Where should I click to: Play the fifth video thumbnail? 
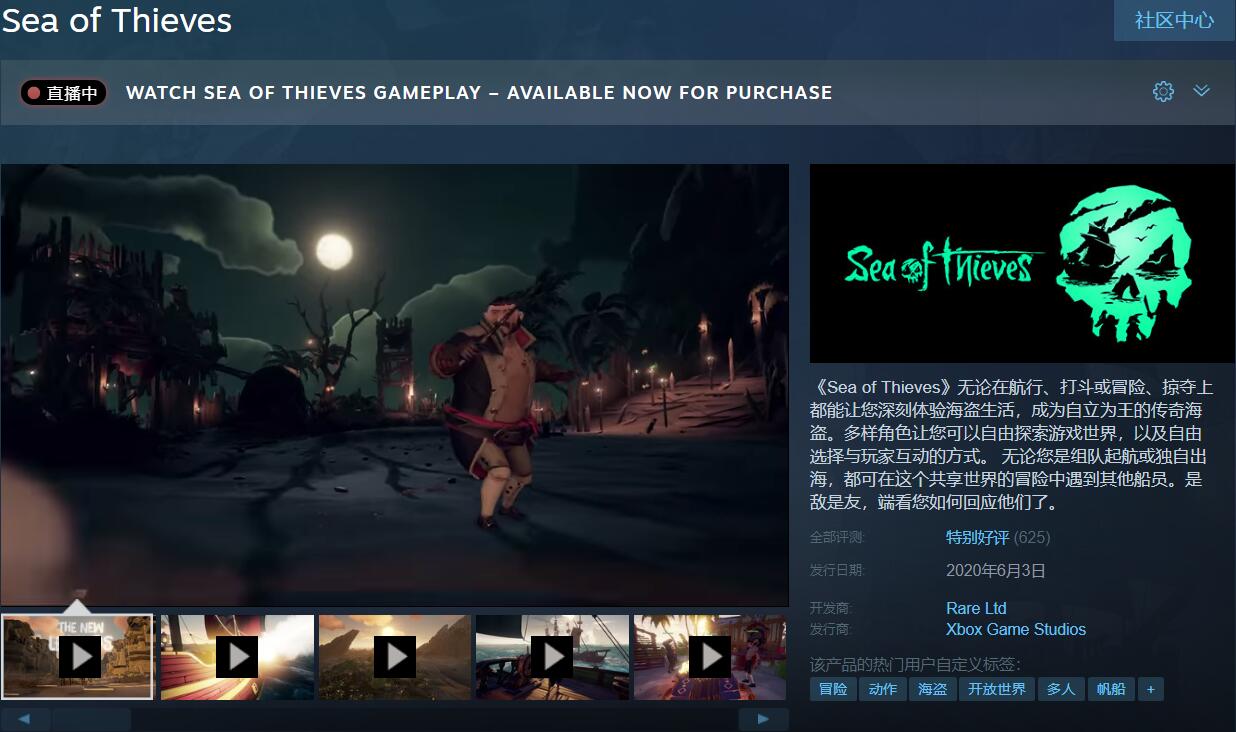click(x=710, y=657)
